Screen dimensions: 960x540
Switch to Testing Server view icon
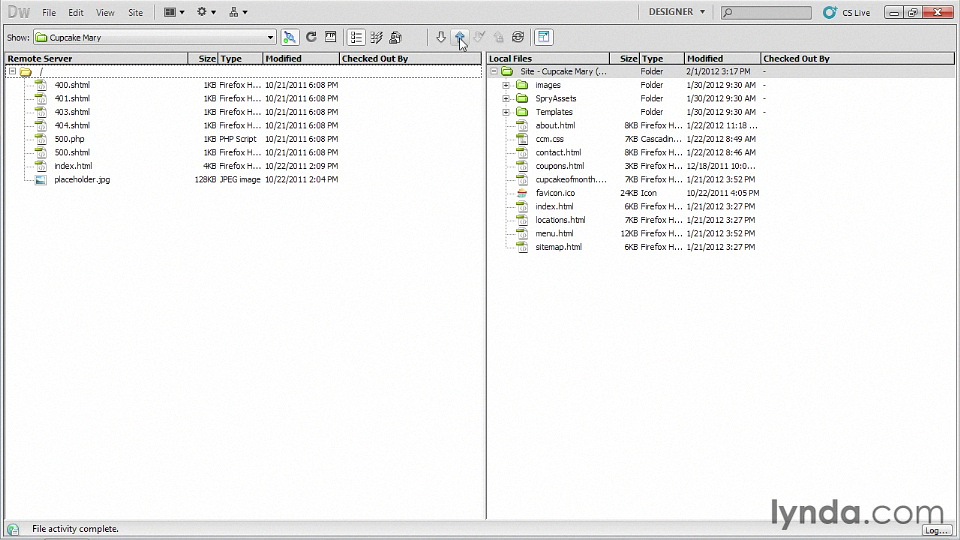[x=377, y=37]
